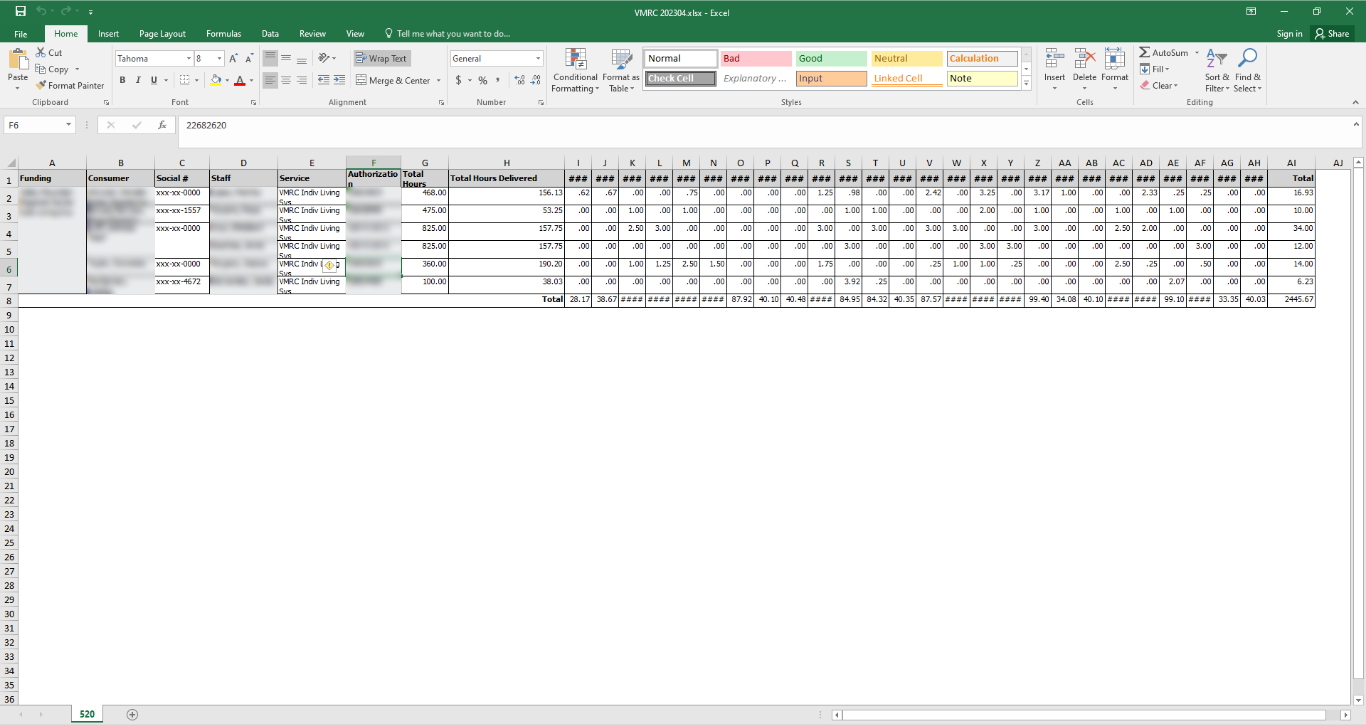Switch to the Formulas ribbon tab
1366x725 pixels.
coord(223,33)
